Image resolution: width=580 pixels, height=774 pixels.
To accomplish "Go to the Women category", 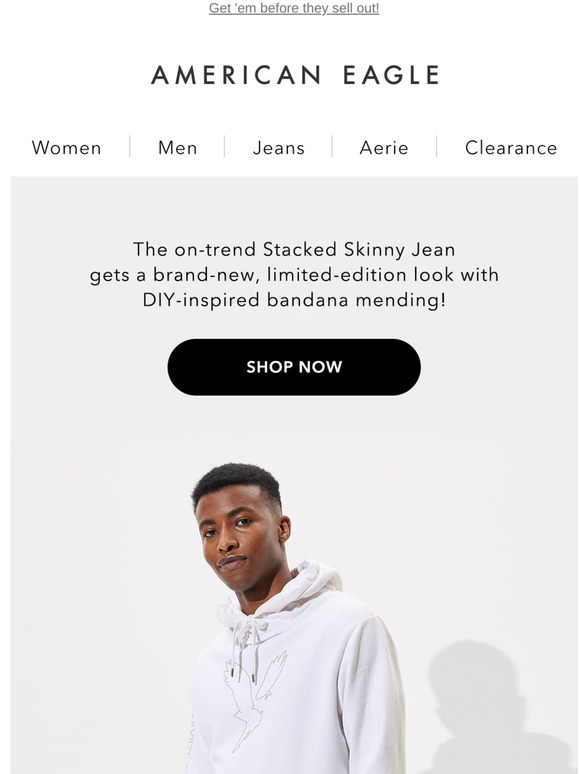I will click(67, 148).
